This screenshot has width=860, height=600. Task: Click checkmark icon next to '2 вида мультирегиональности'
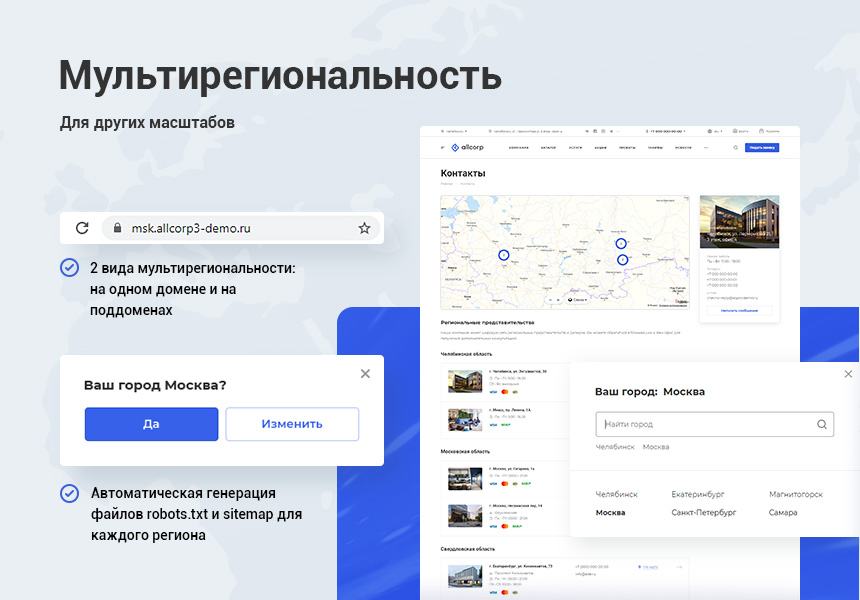click(69, 267)
